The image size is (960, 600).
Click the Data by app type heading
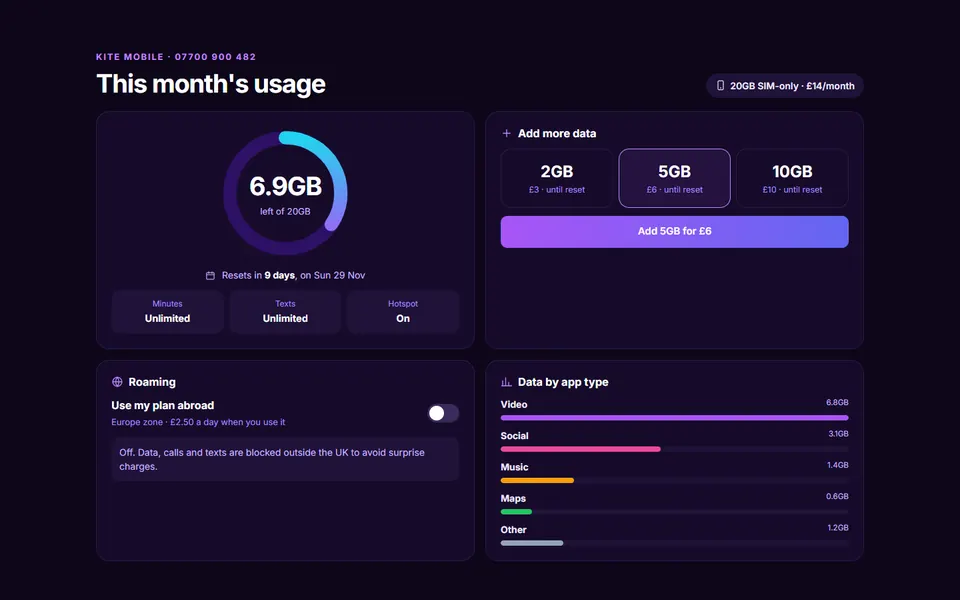point(563,382)
